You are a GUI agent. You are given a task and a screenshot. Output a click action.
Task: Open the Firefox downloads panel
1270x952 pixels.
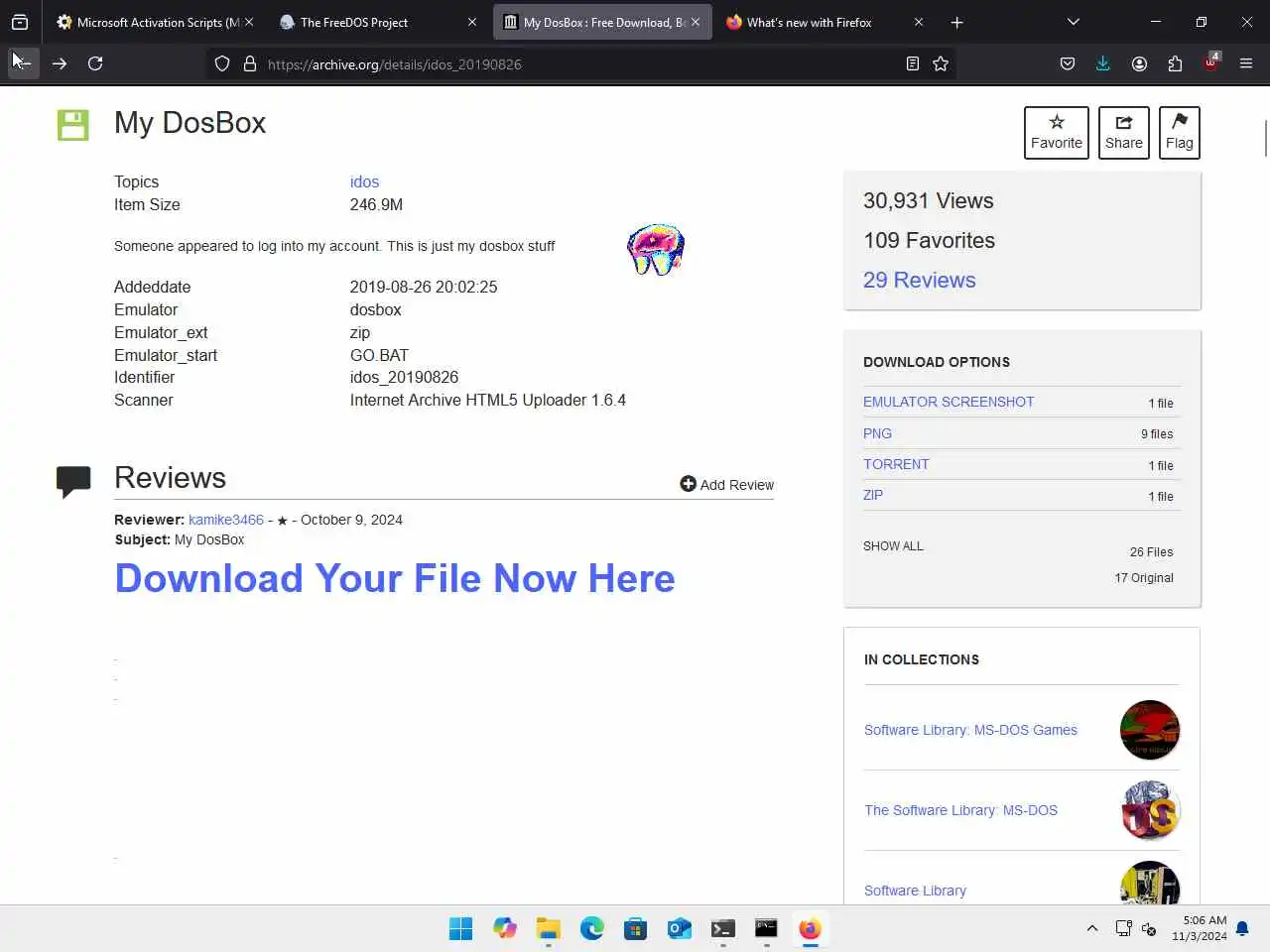click(1102, 63)
